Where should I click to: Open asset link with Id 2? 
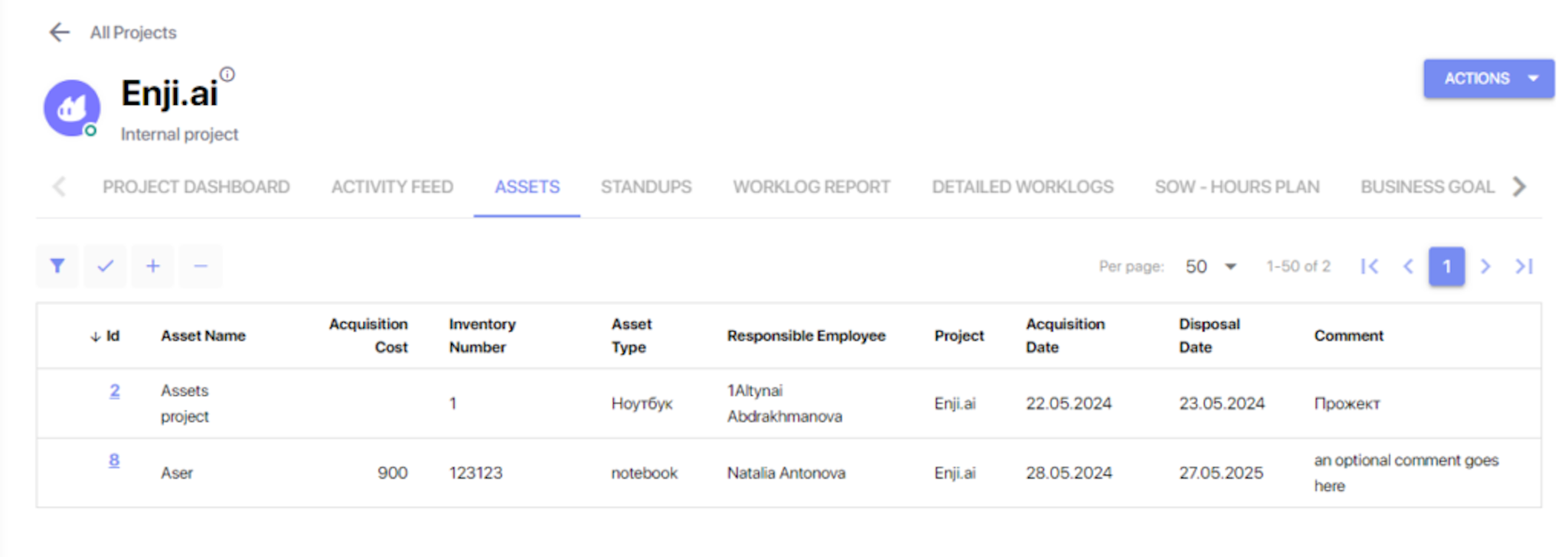point(114,391)
